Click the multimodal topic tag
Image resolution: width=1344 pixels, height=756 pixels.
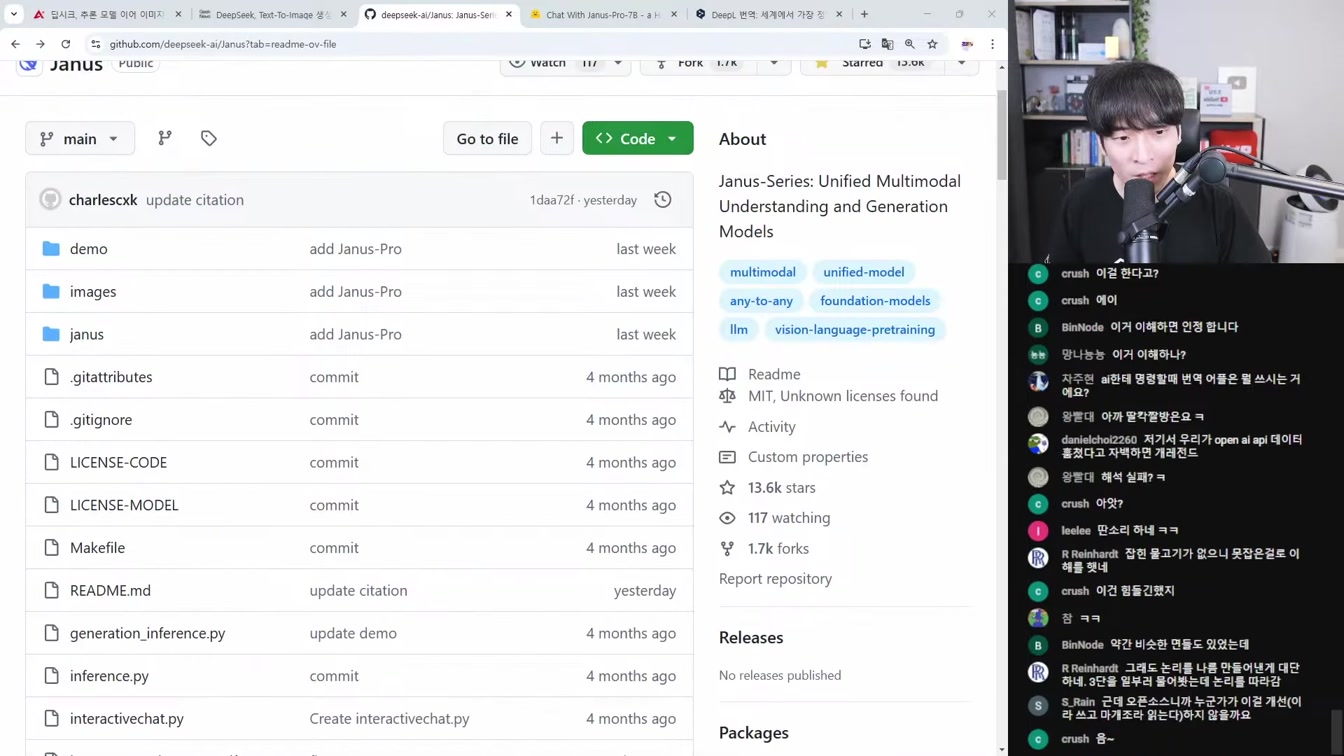[763, 272]
